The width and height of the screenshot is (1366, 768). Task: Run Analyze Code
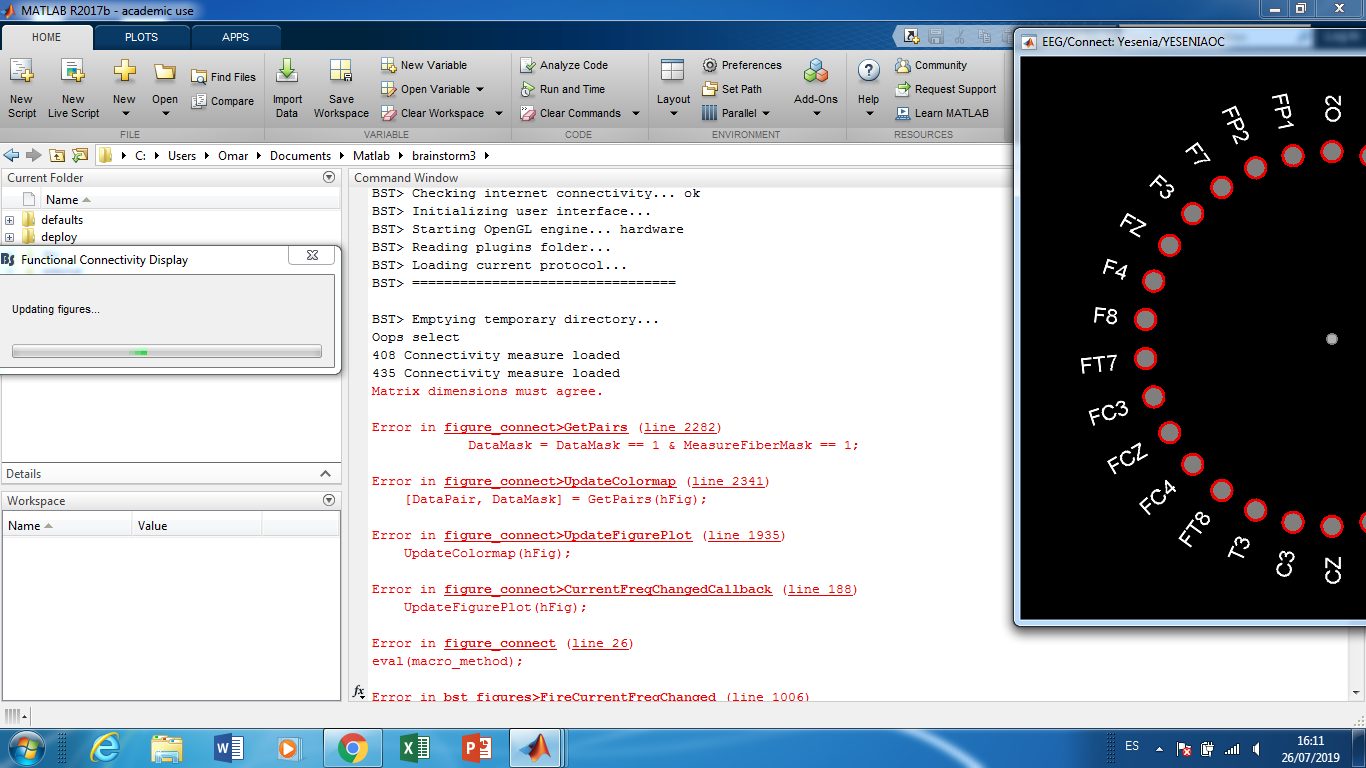tap(565, 65)
